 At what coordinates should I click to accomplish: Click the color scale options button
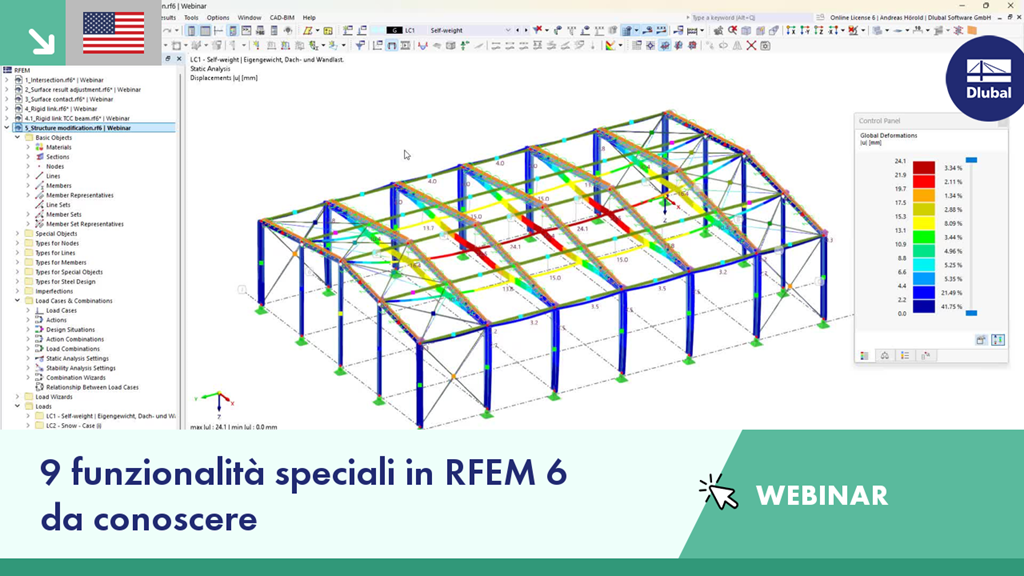point(981,340)
